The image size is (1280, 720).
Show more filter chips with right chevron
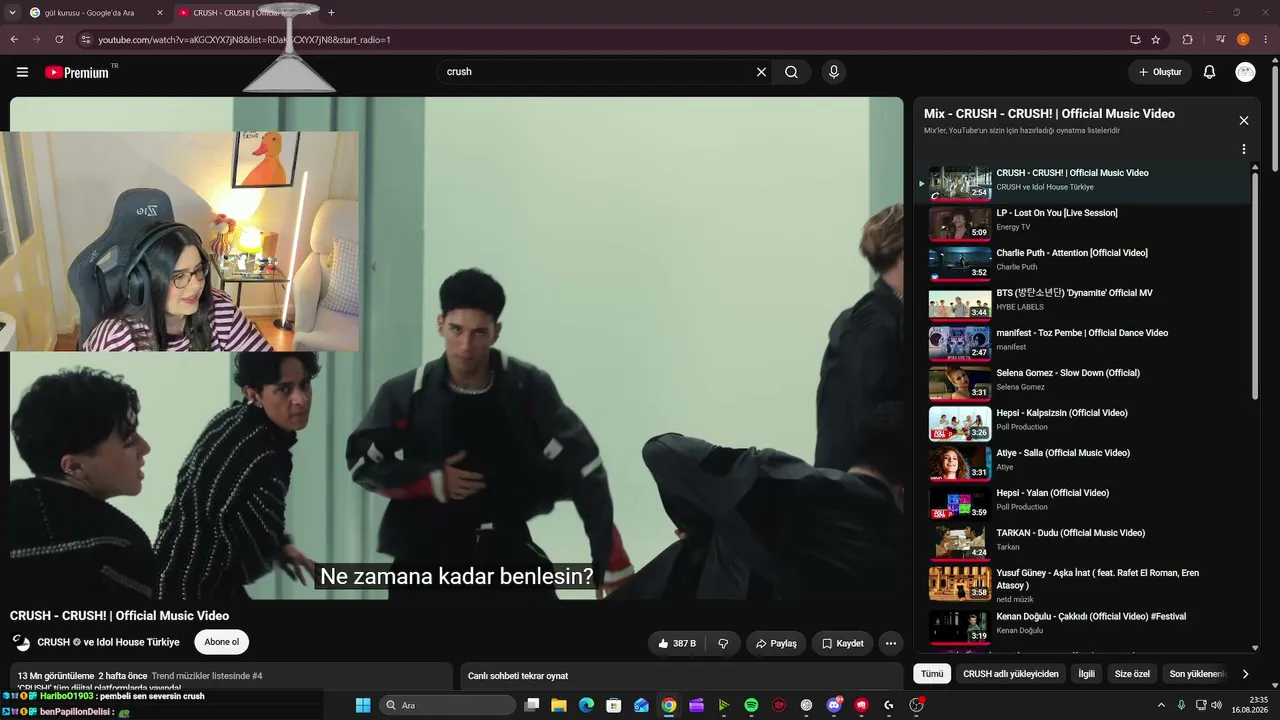(1245, 674)
